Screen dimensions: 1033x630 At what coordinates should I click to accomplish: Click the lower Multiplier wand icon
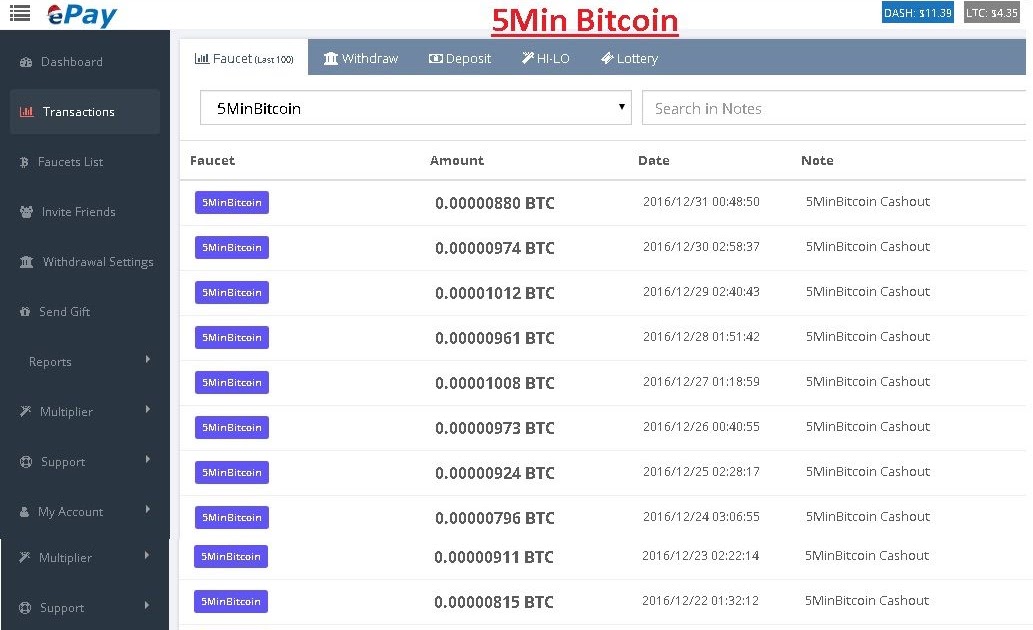point(25,558)
